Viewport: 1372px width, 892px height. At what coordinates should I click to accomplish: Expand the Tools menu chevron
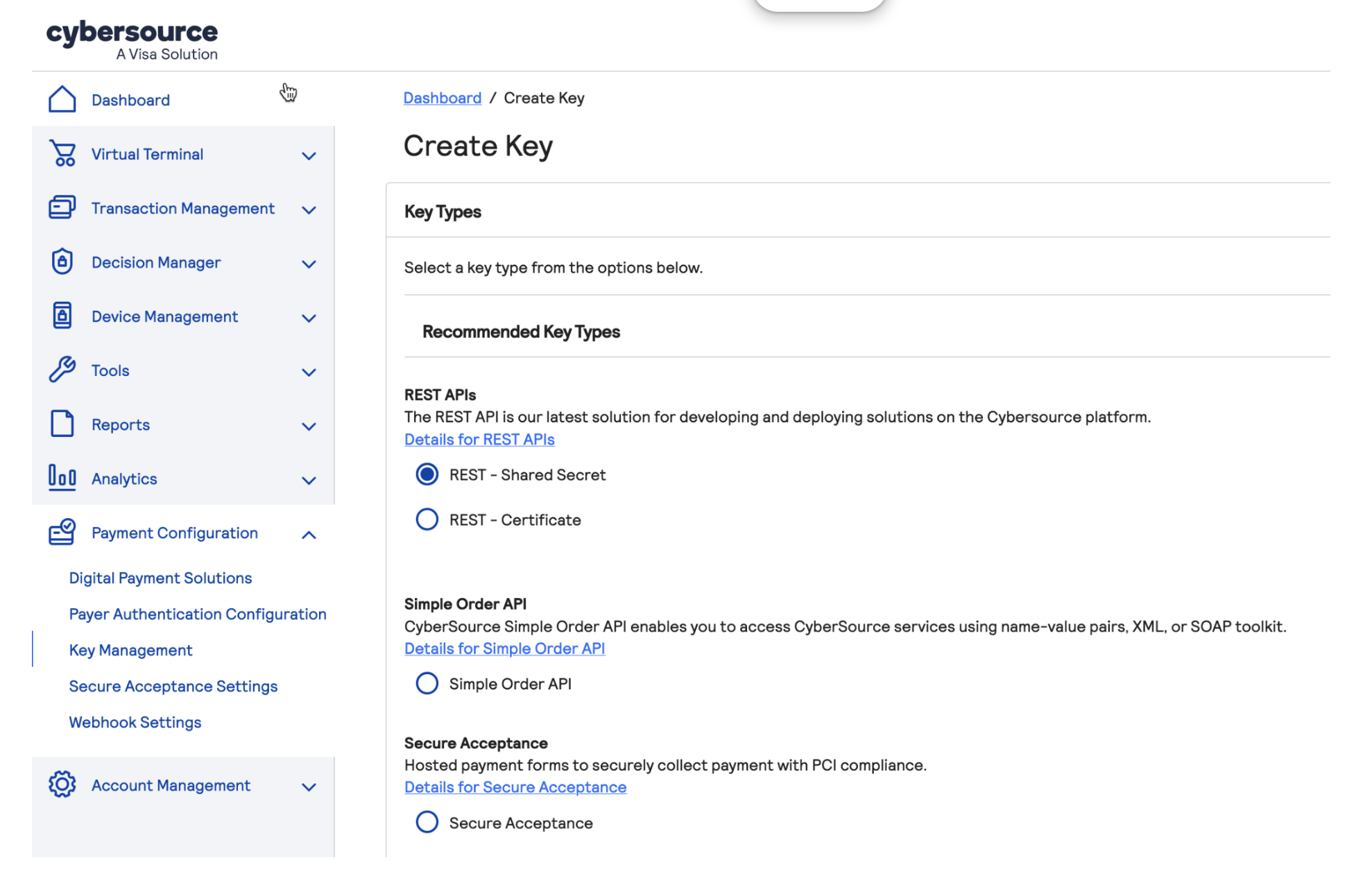(309, 372)
